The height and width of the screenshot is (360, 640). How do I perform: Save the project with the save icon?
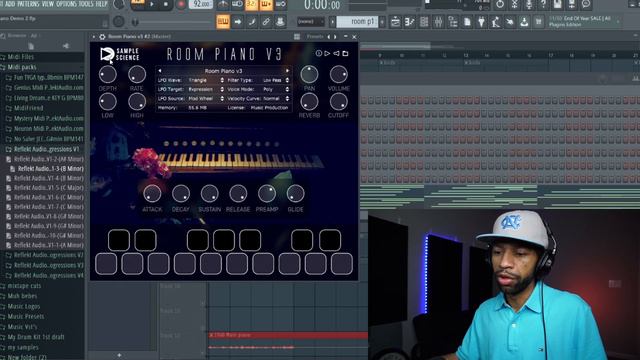(558, 4)
